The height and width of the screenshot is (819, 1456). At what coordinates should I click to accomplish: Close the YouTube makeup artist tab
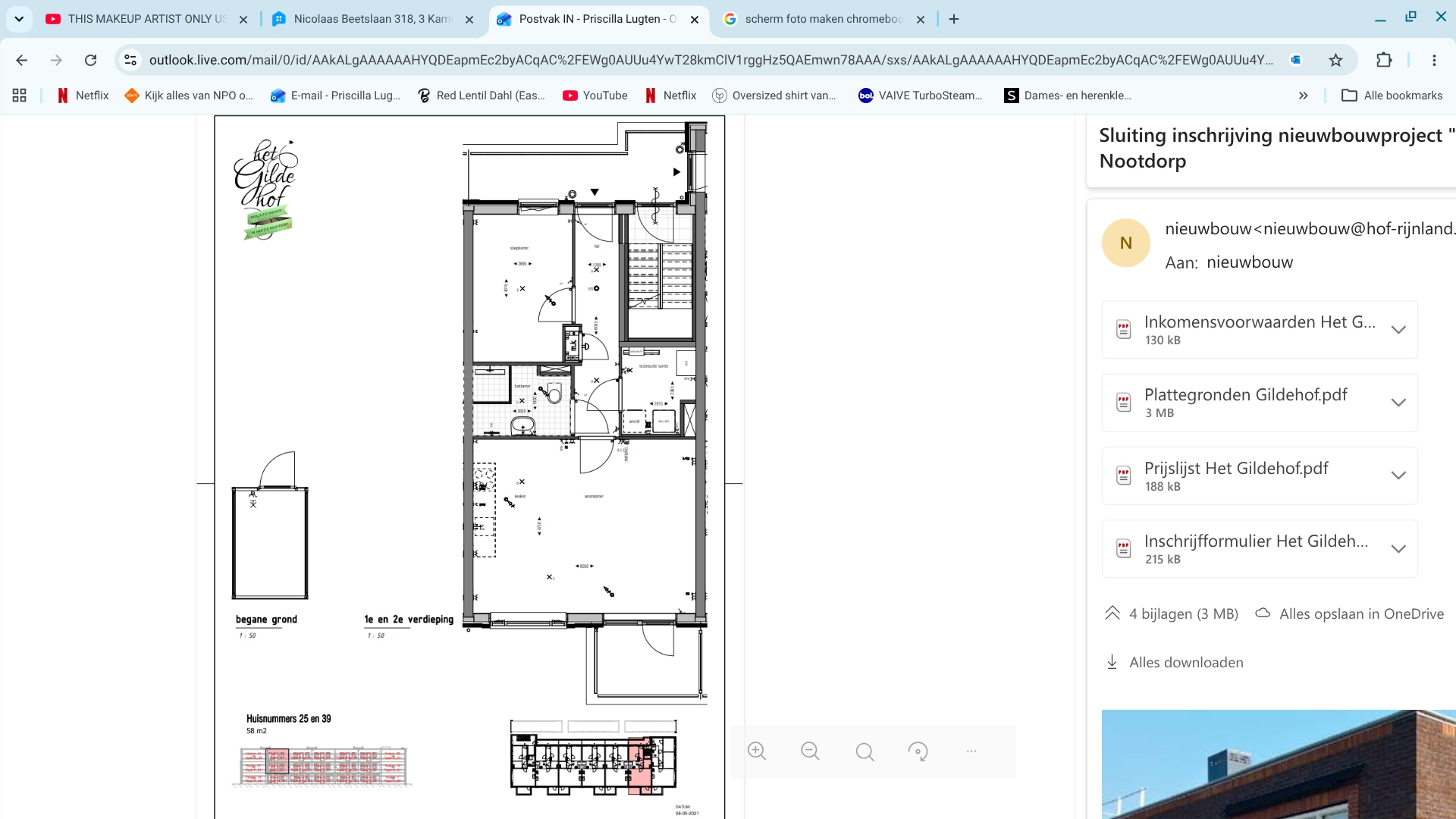point(243,20)
